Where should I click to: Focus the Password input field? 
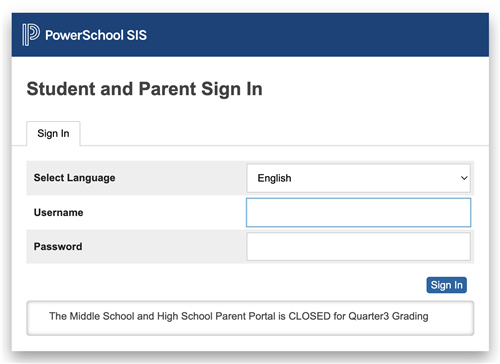[358, 247]
